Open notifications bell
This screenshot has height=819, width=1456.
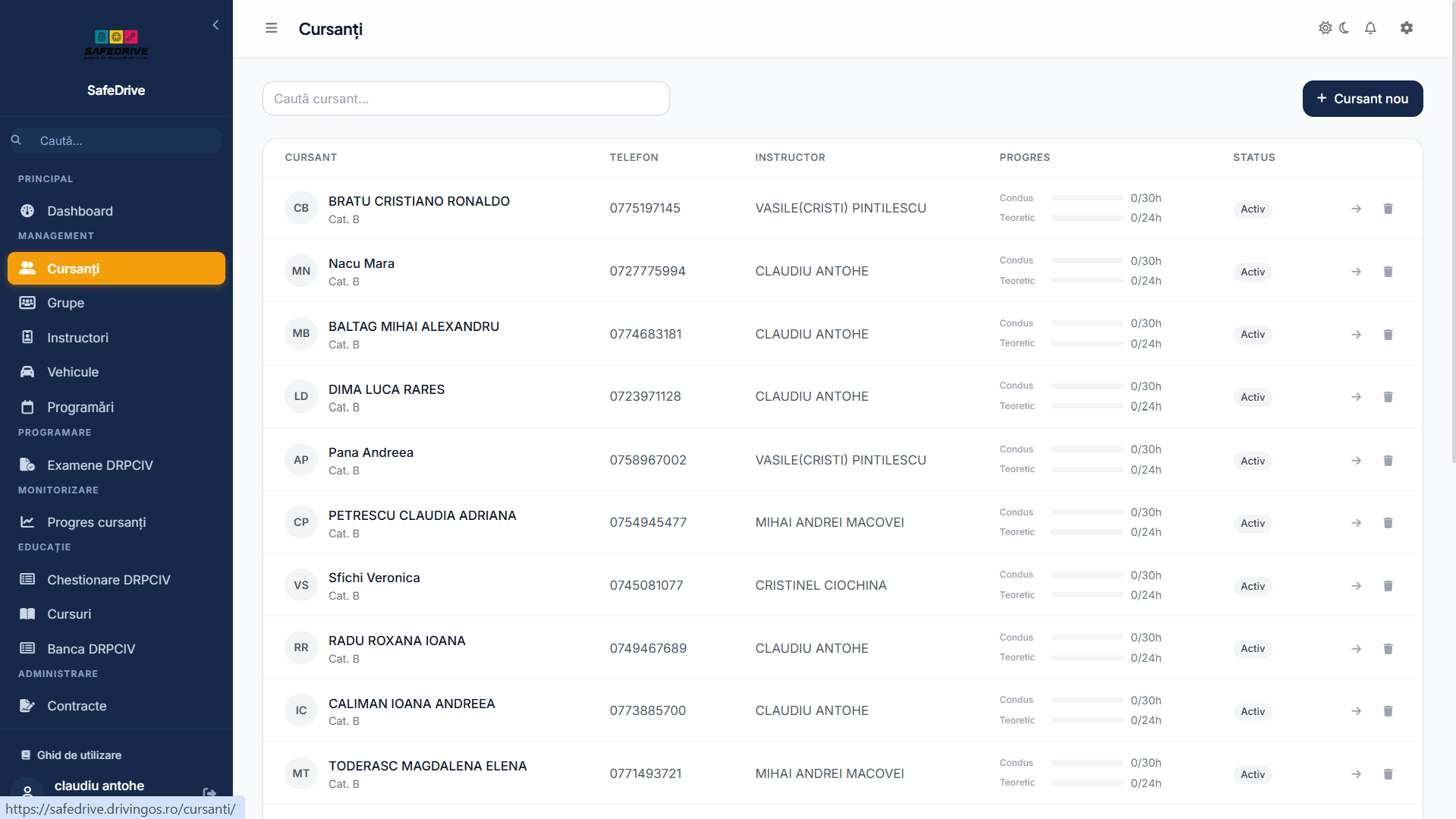tap(1370, 28)
